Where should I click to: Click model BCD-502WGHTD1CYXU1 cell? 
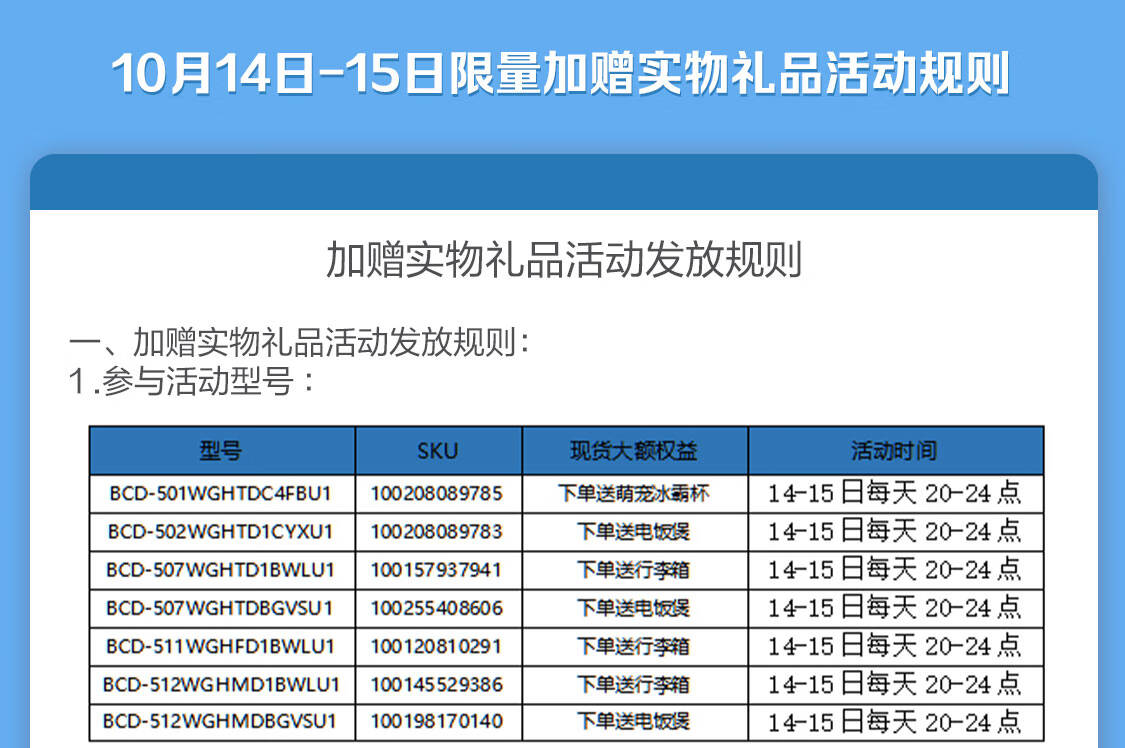pyautogui.click(x=221, y=531)
